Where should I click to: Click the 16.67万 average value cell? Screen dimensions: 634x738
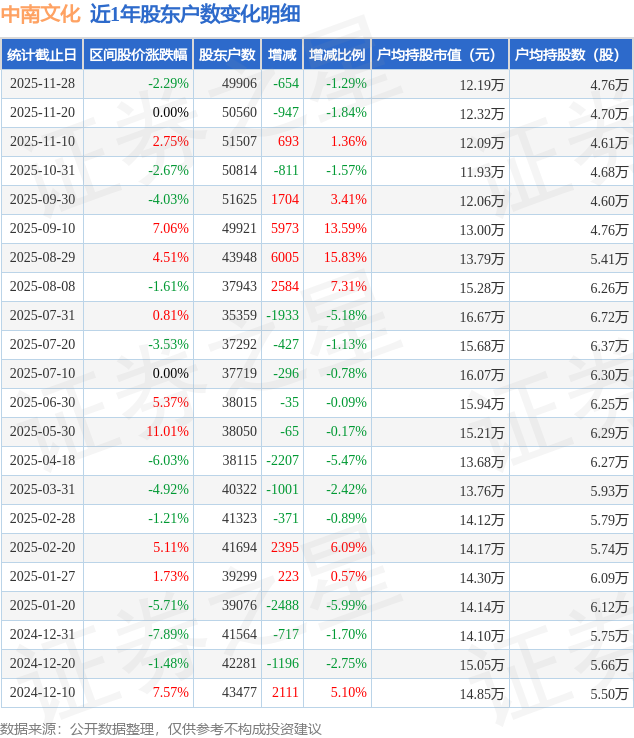pos(482,316)
